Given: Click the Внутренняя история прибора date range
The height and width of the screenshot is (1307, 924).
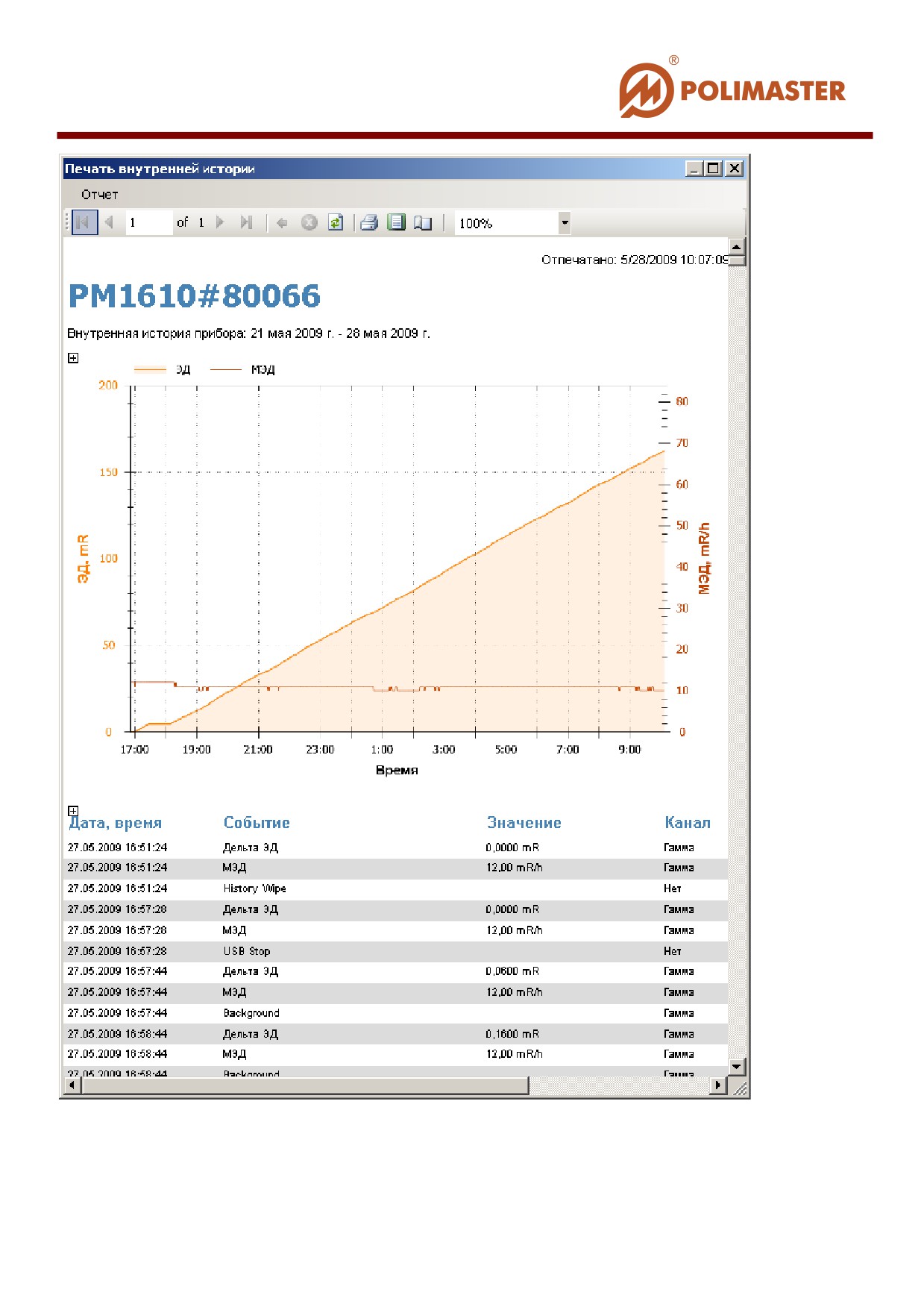Looking at the screenshot, I should (x=248, y=333).
